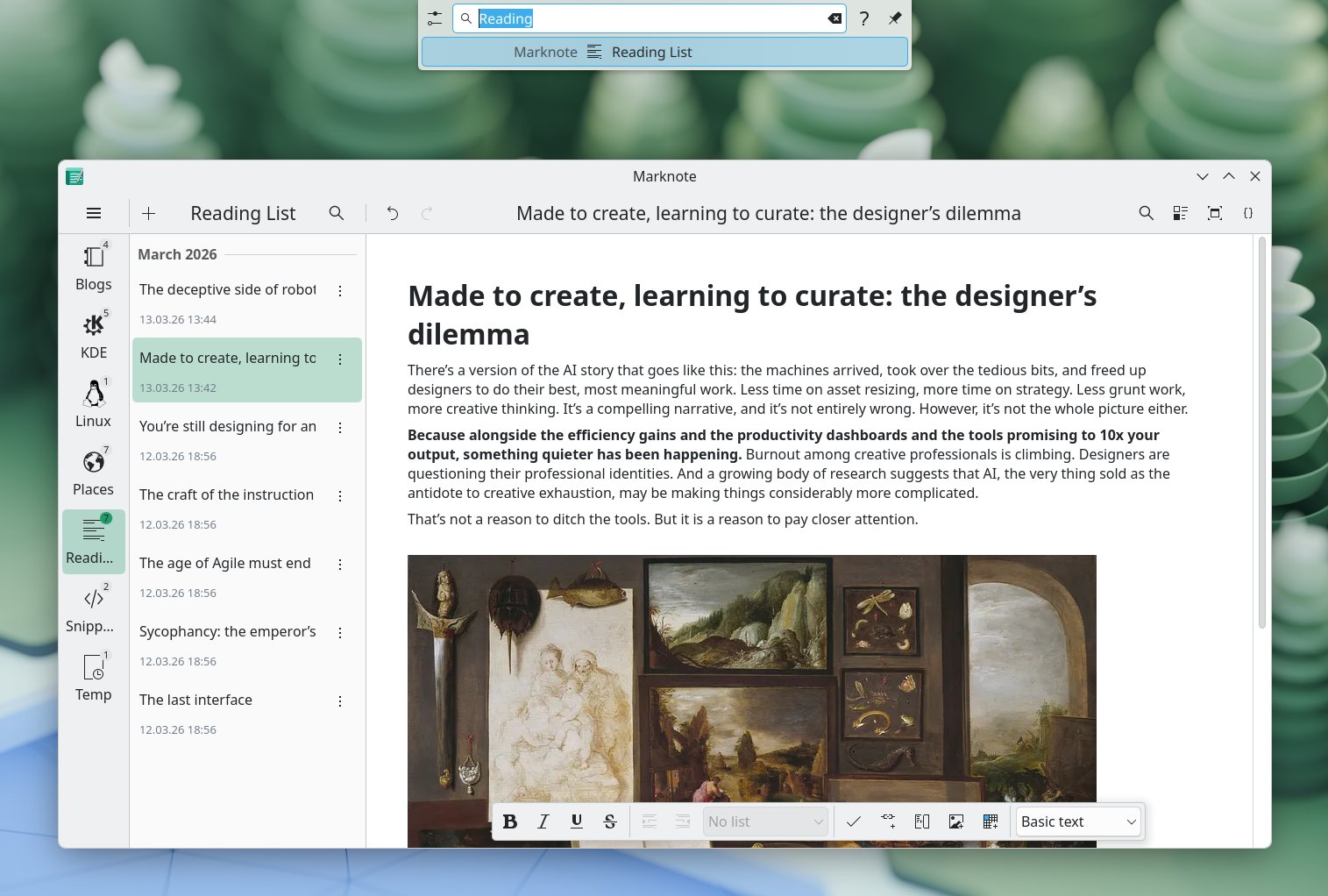Toggle italic formatting
1328x896 pixels.
pyautogui.click(x=543, y=821)
